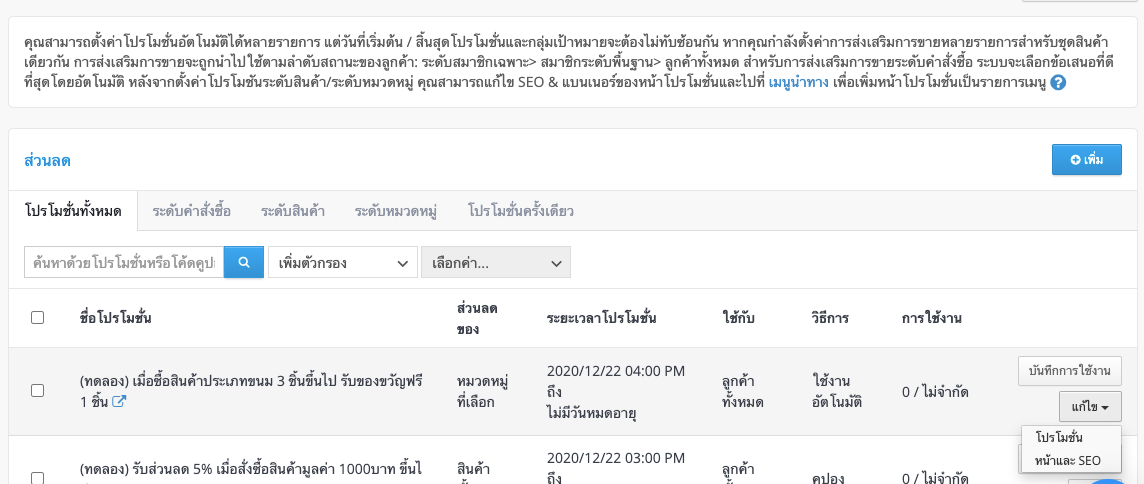
Task: Click การใช้งาน column header
Action: (x=932, y=318)
